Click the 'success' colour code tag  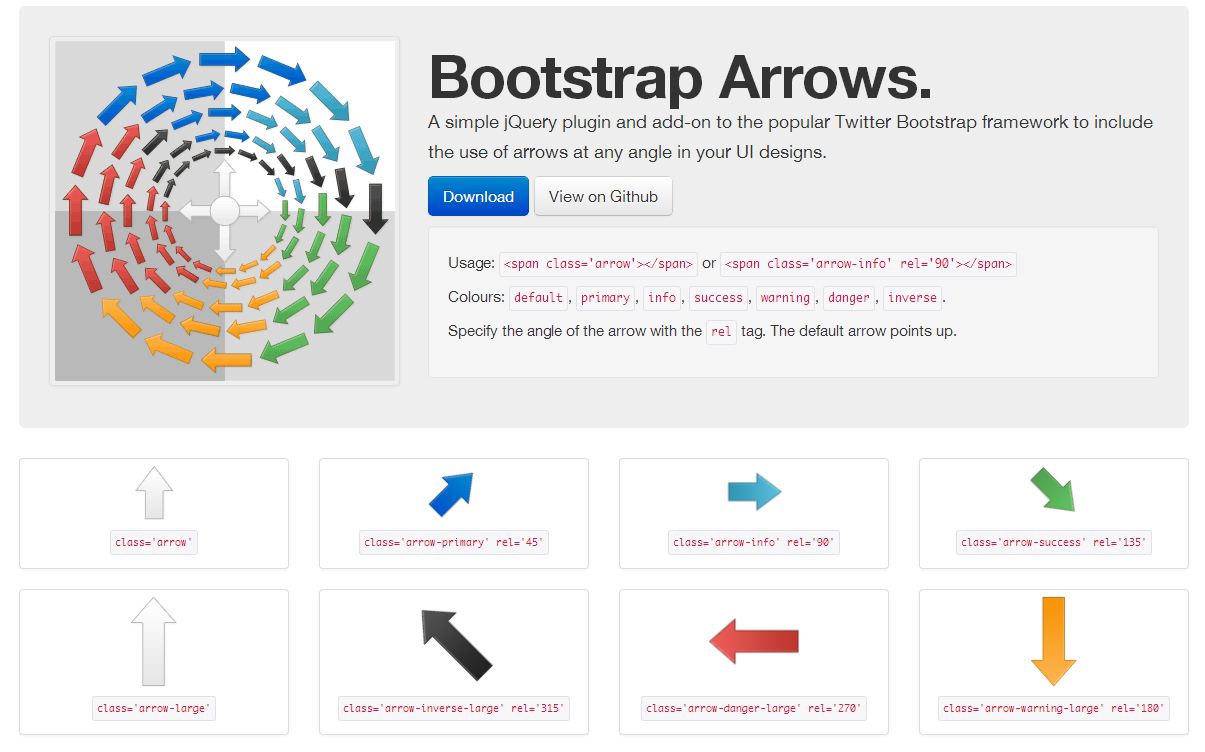point(718,298)
